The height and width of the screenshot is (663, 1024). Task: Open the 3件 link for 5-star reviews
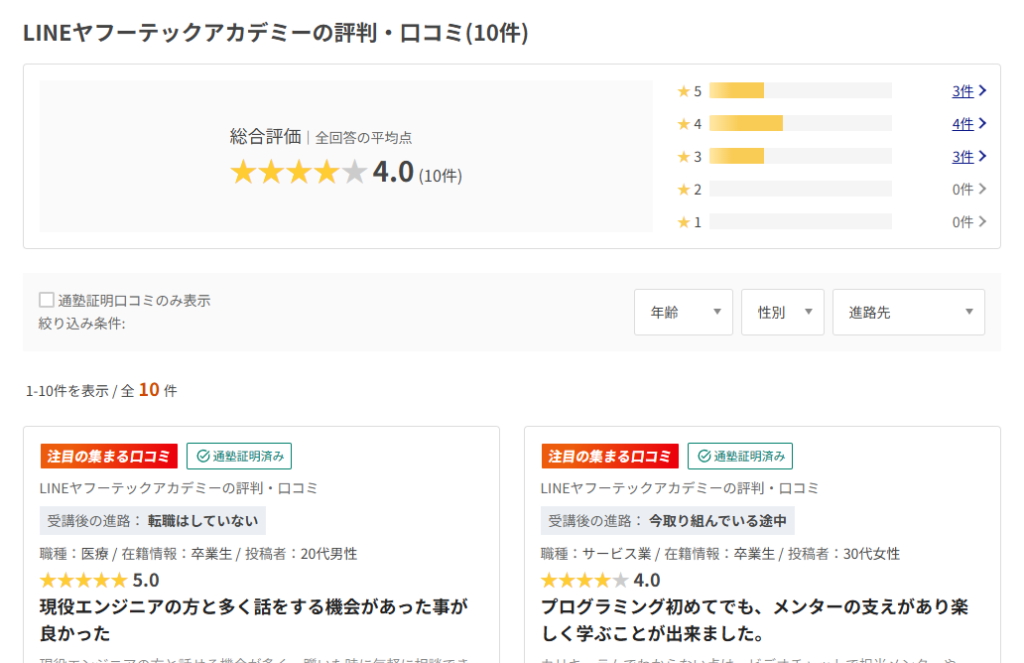point(963,91)
